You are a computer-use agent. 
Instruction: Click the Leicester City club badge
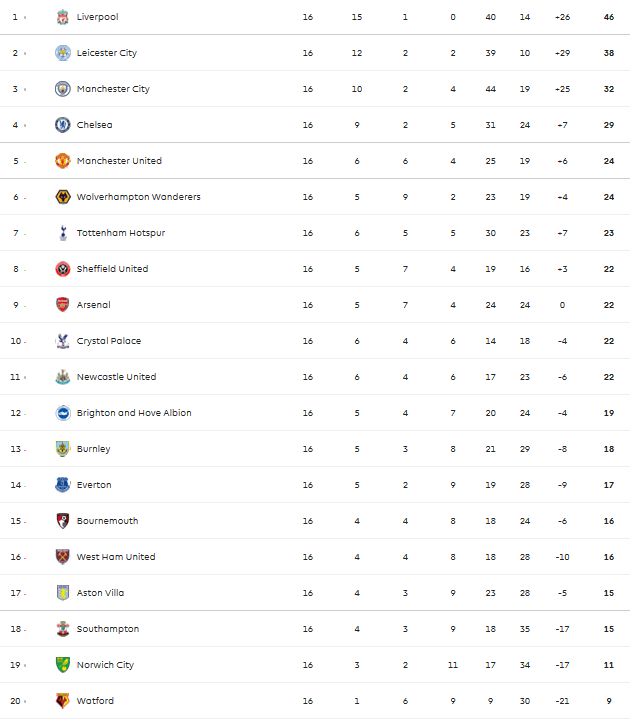pyautogui.click(x=63, y=53)
